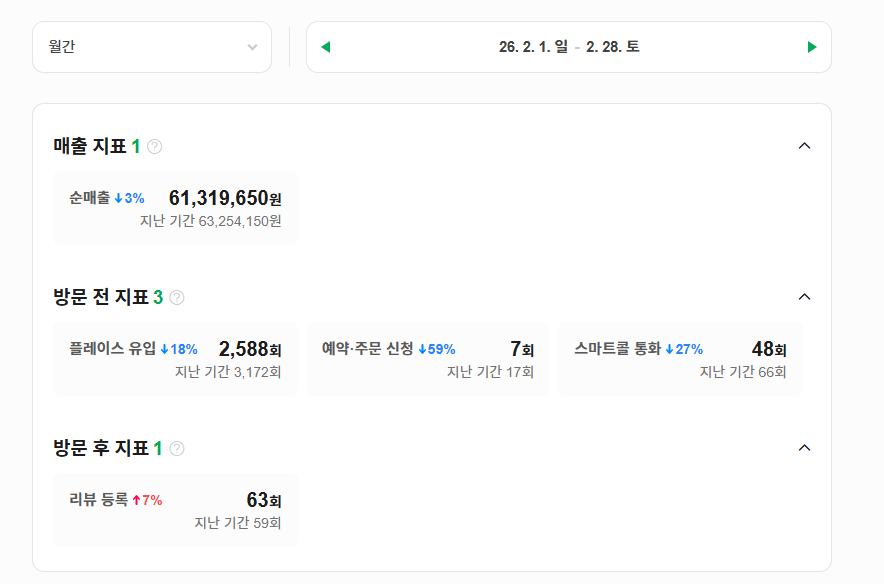
Task: Select the 플레이스 유입 metric card
Action: pyautogui.click(x=175, y=359)
